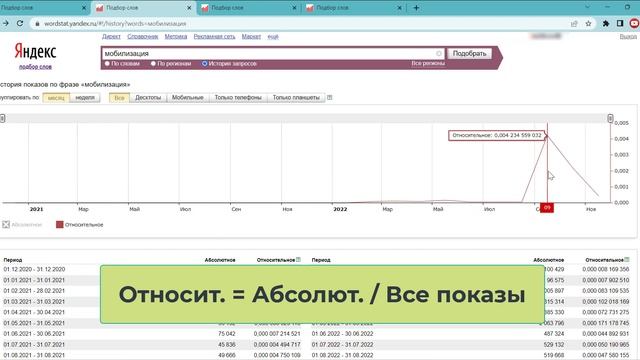Switch to fourth Подбор слов browser tab
Screen dimensions: 640x360
[354, 8]
